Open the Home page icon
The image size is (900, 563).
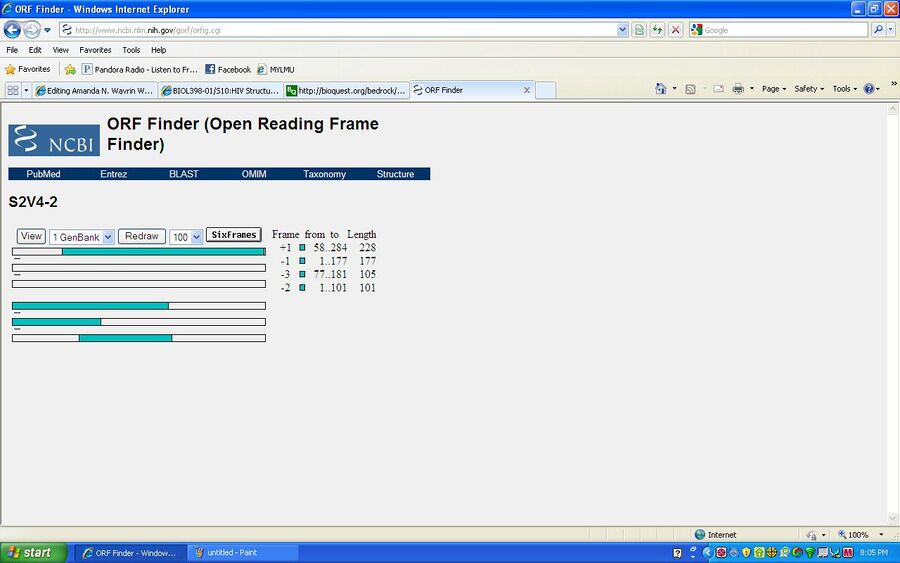661,89
